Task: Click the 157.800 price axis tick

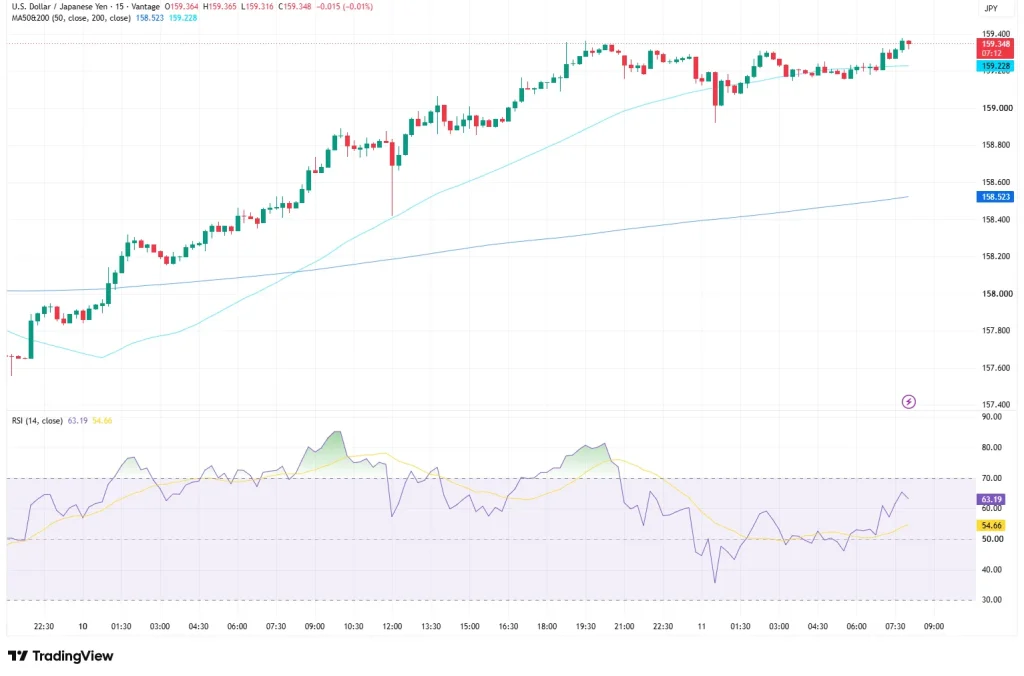Action: click(997, 330)
